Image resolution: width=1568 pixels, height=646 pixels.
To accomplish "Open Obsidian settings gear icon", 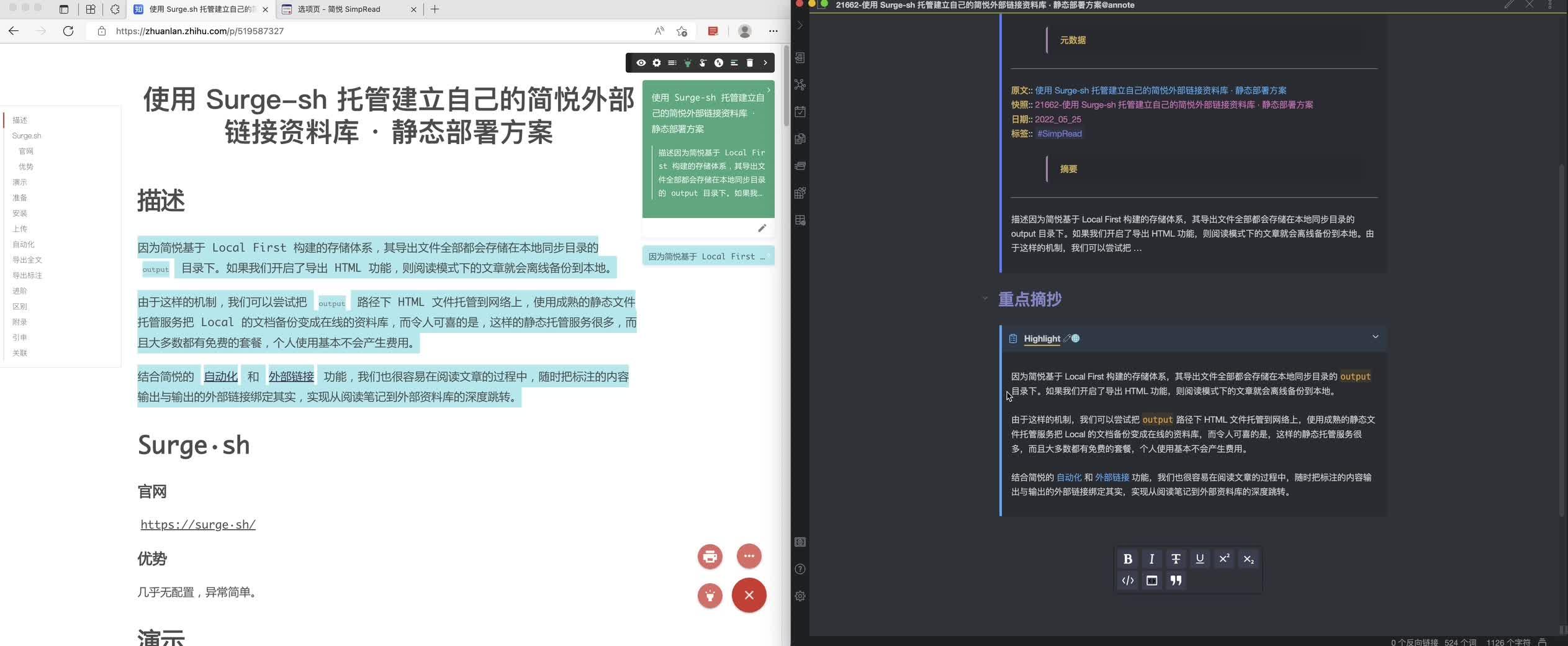I will pos(800,596).
